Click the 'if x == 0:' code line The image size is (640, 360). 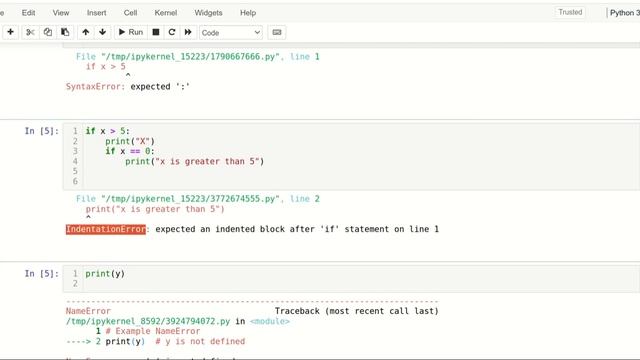point(130,151)
